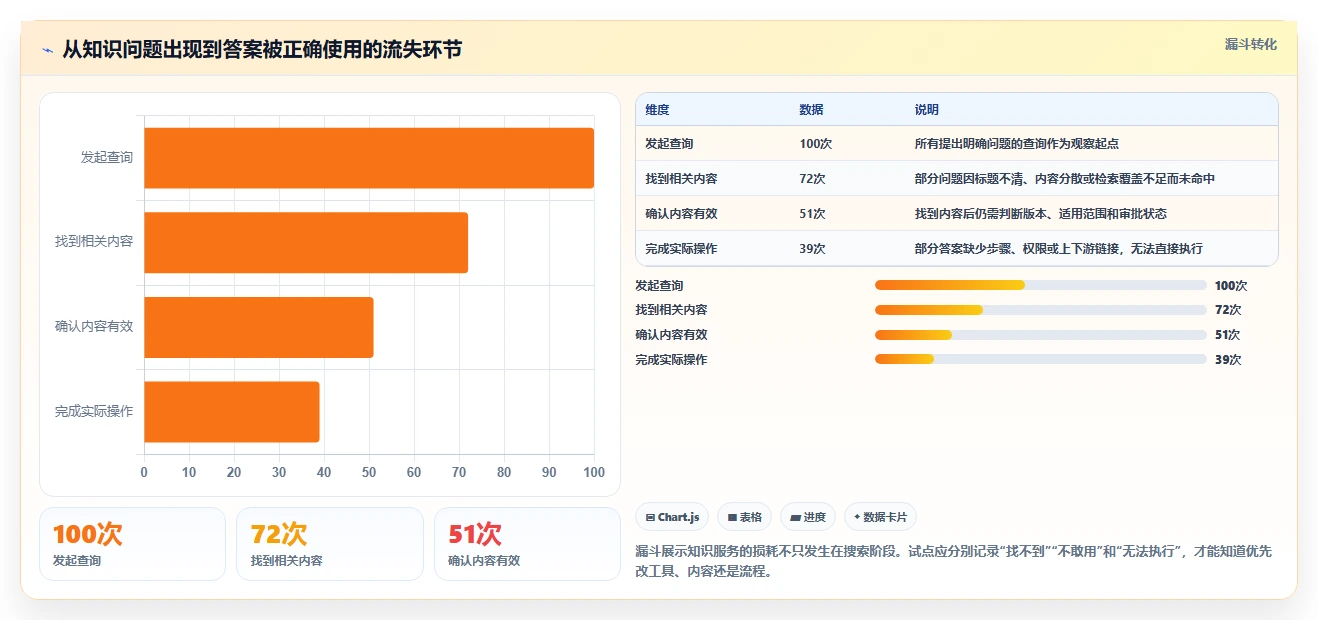
Task: Click the 漏斗转化 tag in the header
Action: pos(1250,44)
